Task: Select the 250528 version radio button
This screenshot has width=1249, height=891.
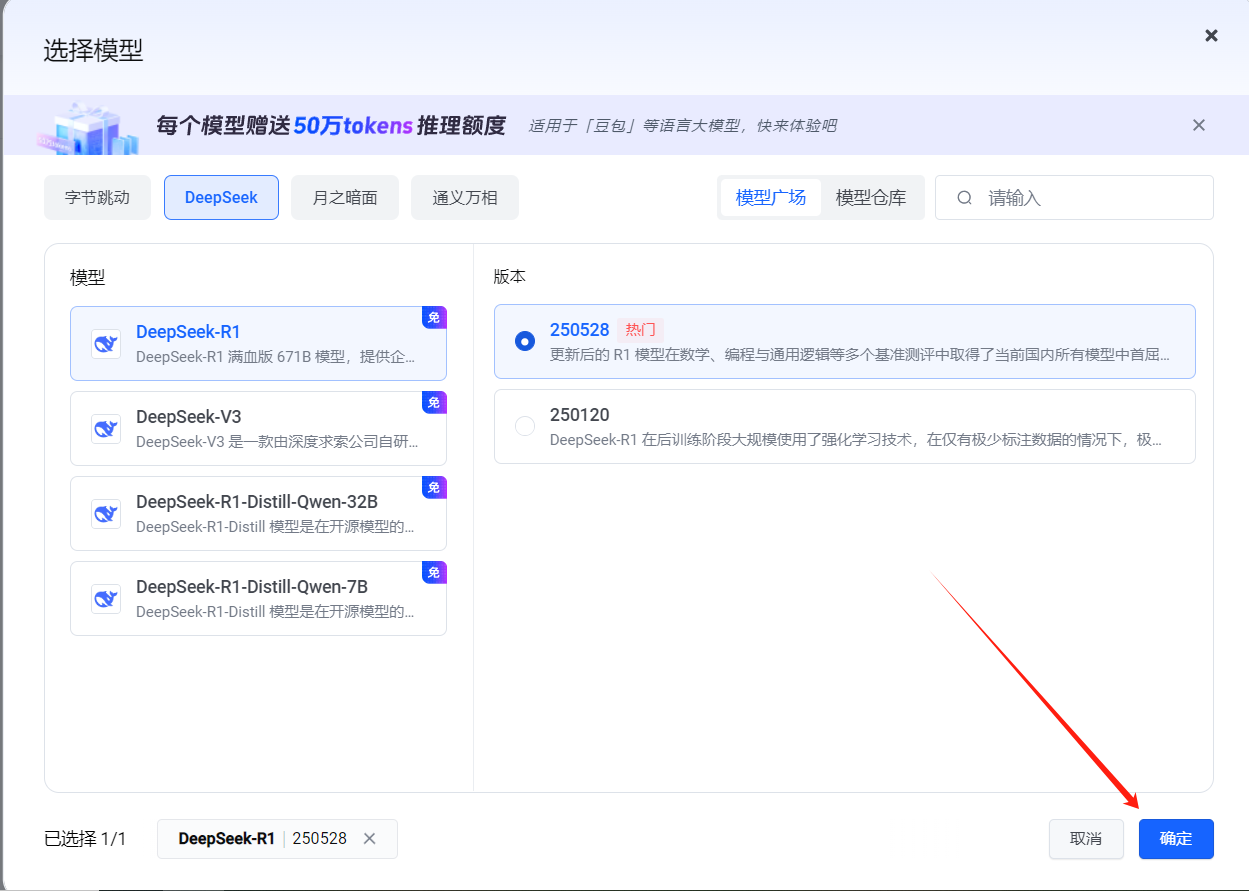Action: coord(524,341)
